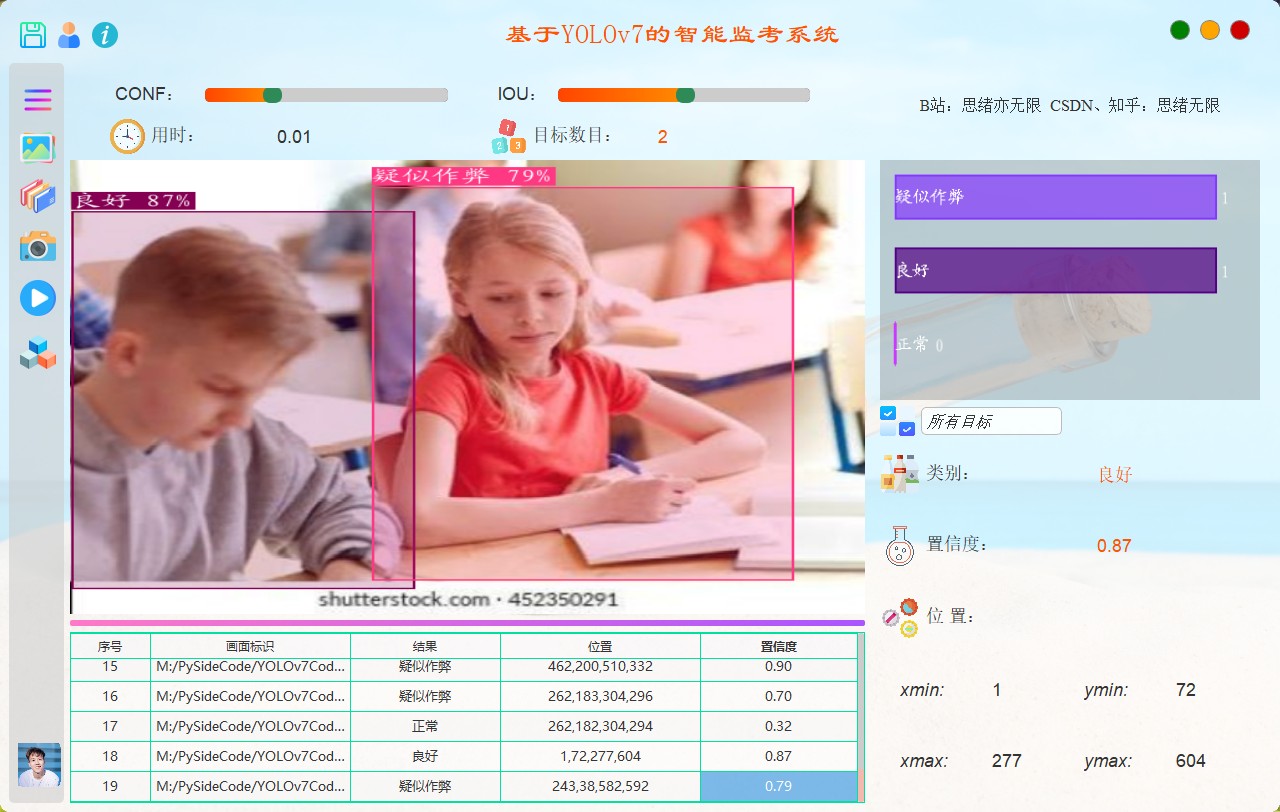The width and height of the screenshot is (1280, 812).
Task: Open image file via picture icon
Action: pos(38,148)
